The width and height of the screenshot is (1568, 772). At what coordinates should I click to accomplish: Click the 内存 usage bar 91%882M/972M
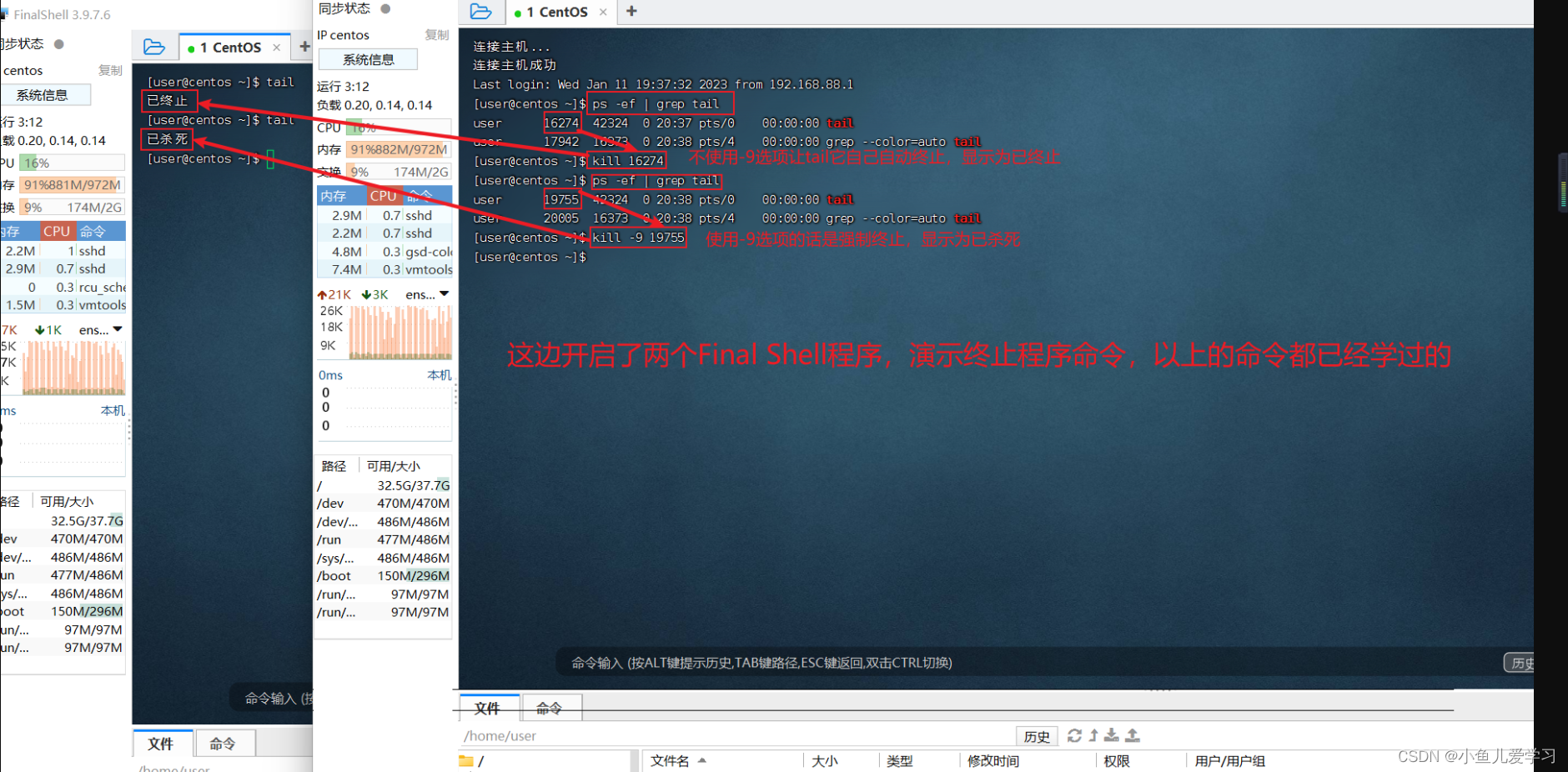pyautogui.click(x=399, y=149)
